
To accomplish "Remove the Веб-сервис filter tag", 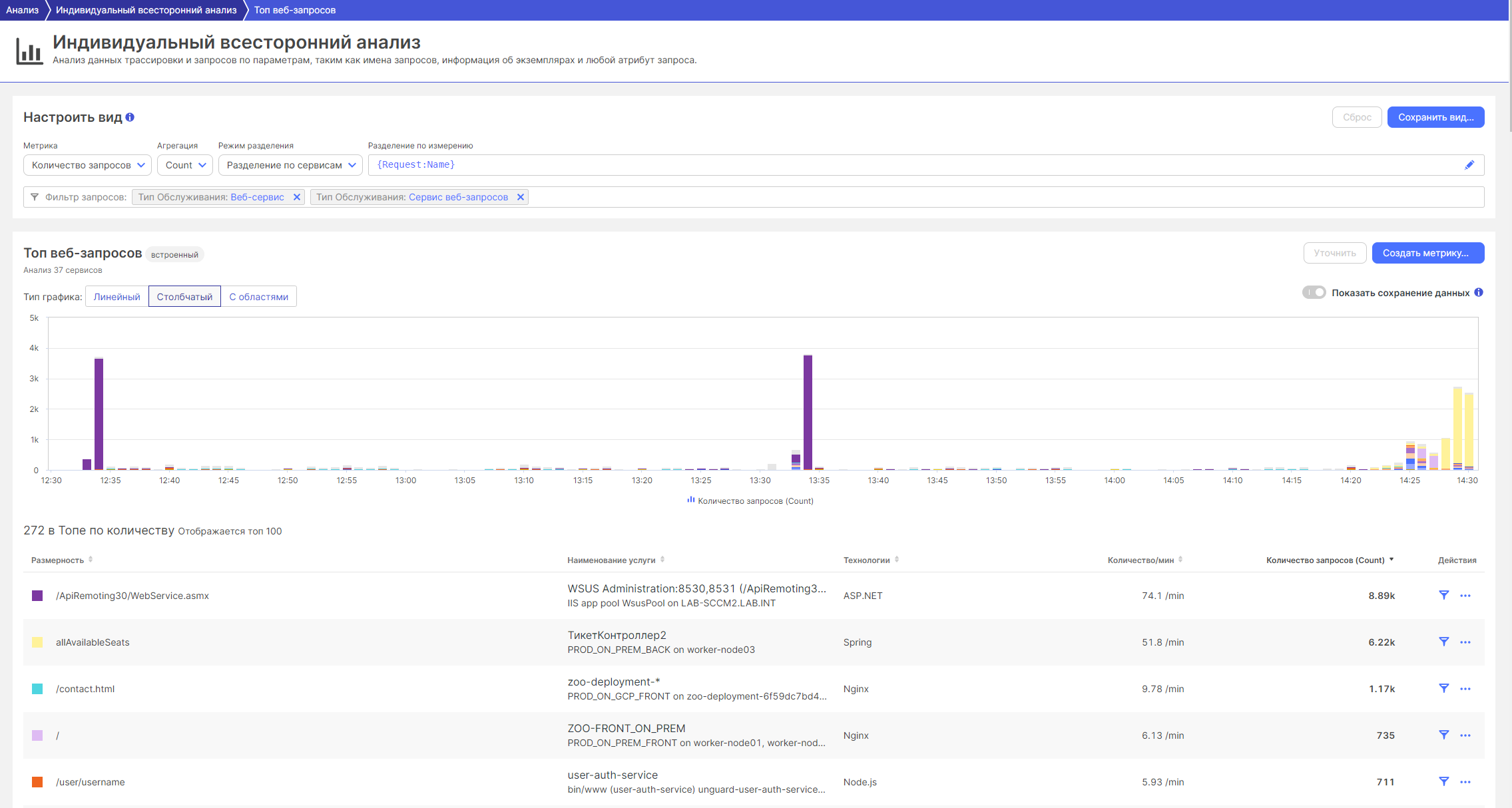I will [x=297, y=197].
